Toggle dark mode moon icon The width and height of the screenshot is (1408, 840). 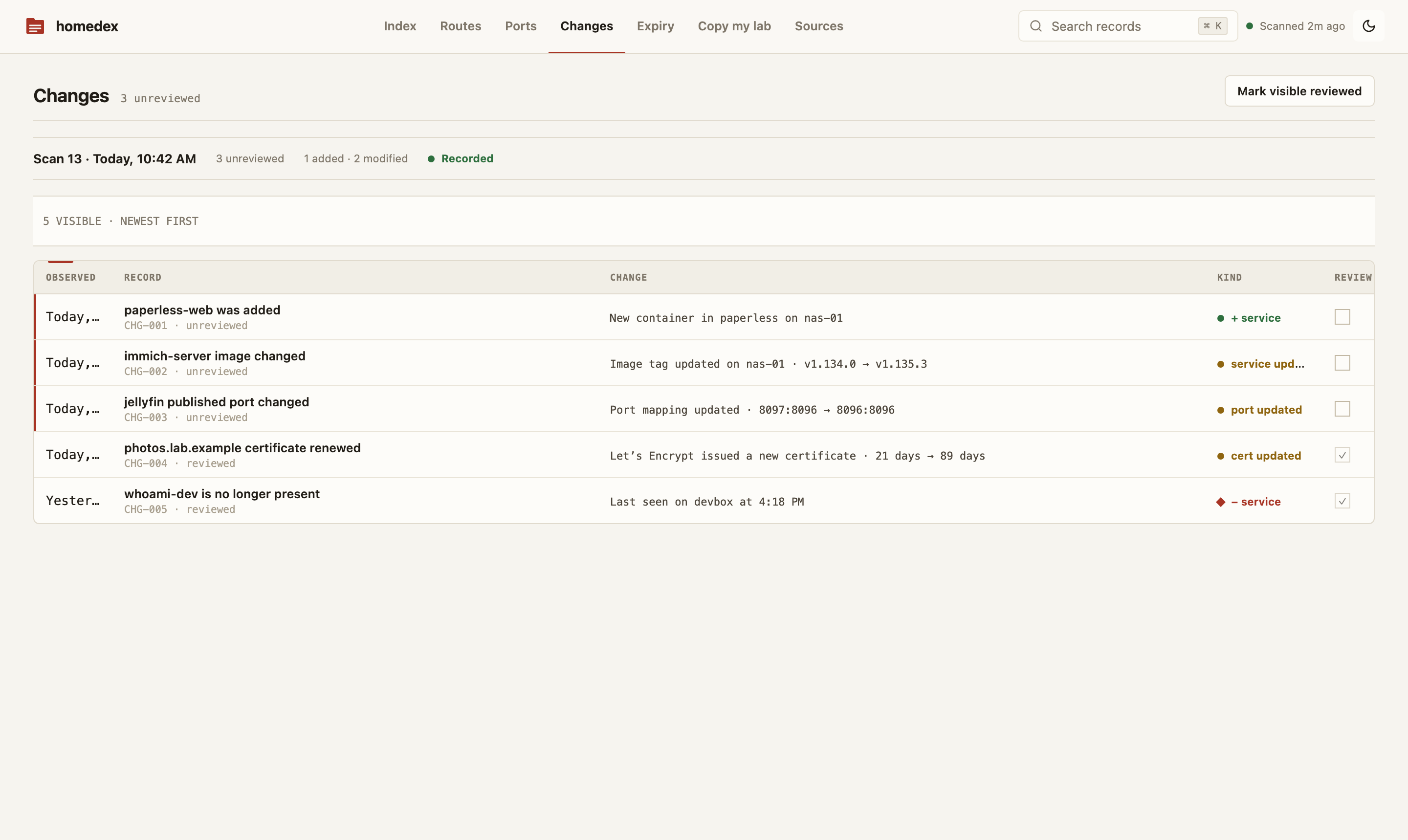tap(1368, 26)
